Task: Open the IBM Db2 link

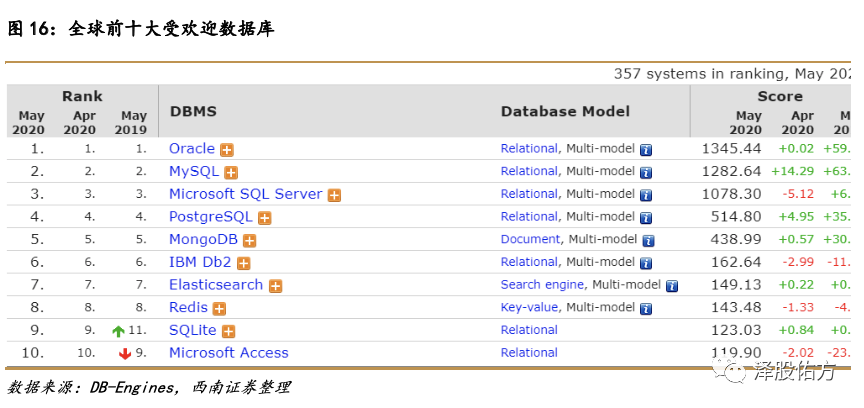Action: 201,262
